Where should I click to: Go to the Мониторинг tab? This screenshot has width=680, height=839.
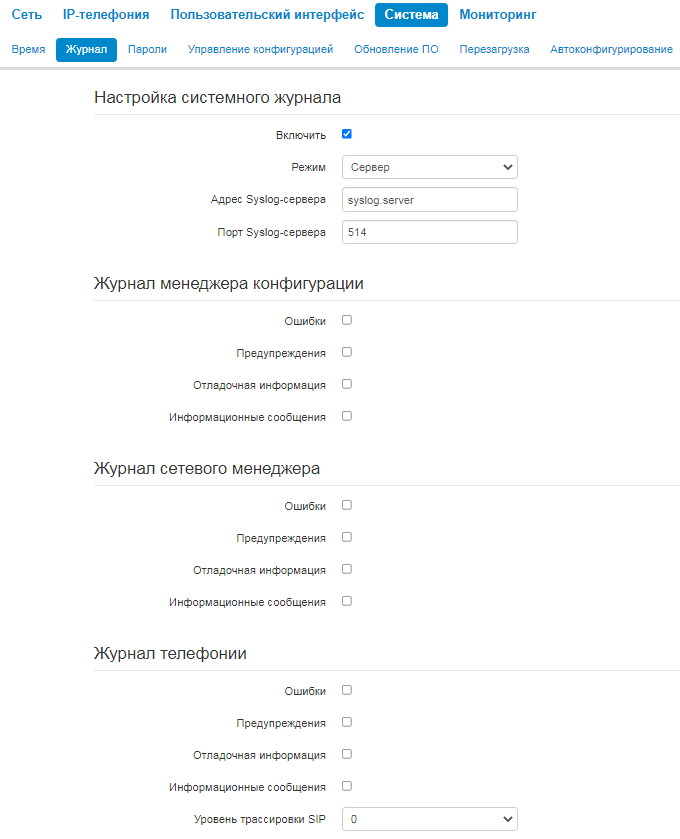(498, 15)
